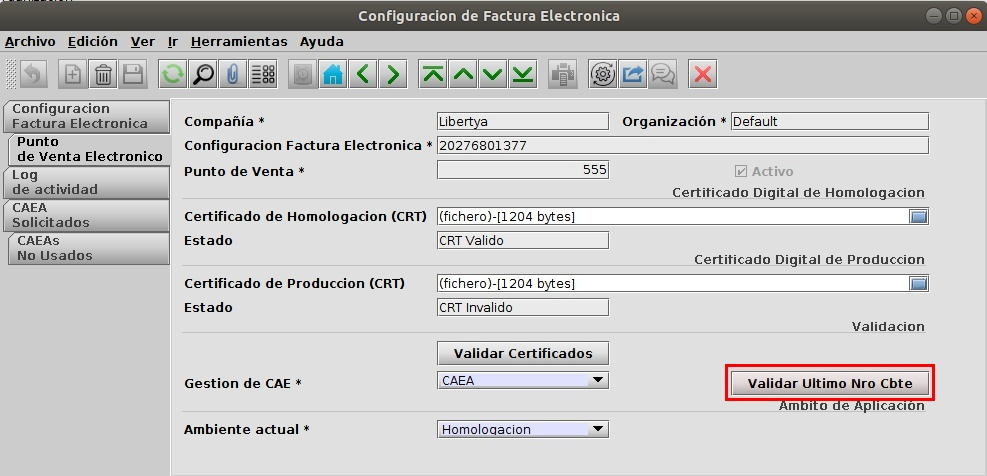Switch to Configuracion Factura Electronica tab

click(x=86, y=116)
